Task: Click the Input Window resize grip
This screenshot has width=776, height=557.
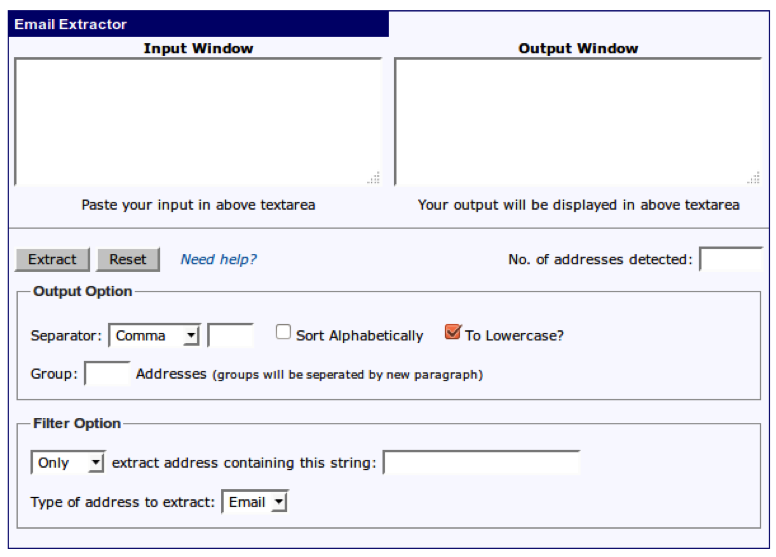Action: click(374, 178)
